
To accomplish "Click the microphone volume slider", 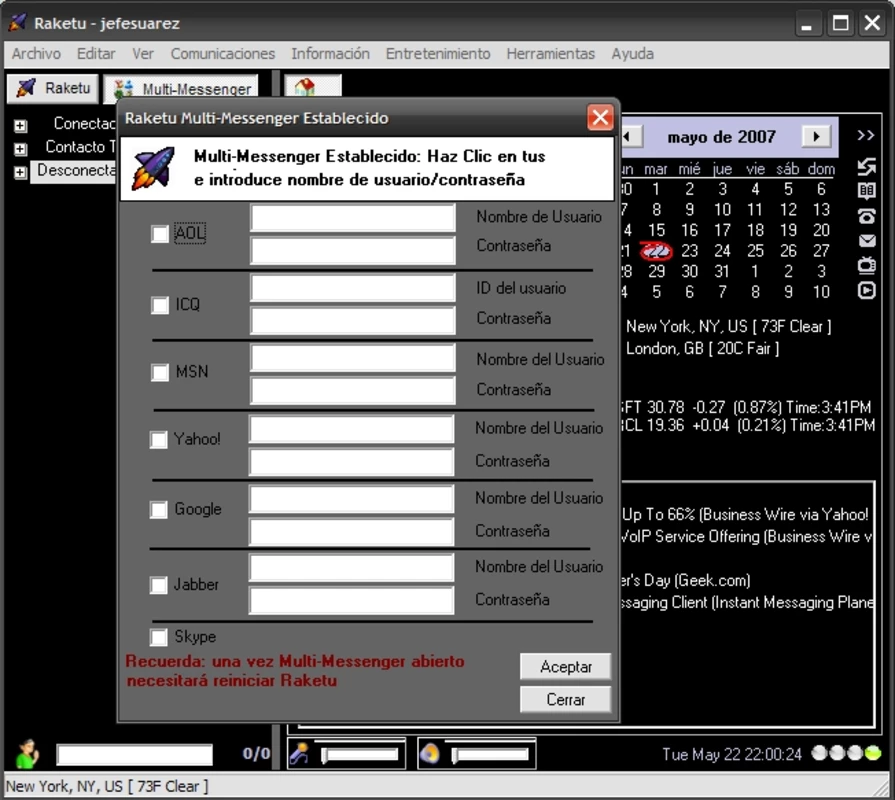I will (x=360, y=755).
